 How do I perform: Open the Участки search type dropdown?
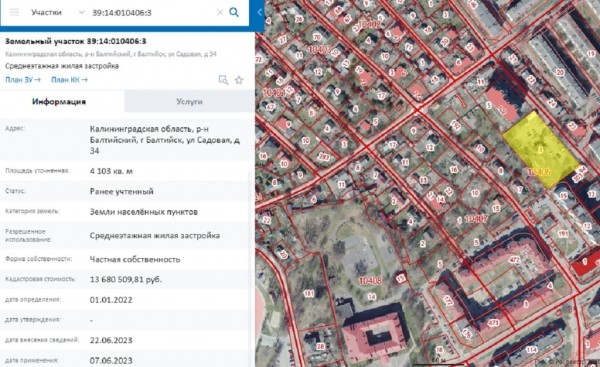pos(57,12)
